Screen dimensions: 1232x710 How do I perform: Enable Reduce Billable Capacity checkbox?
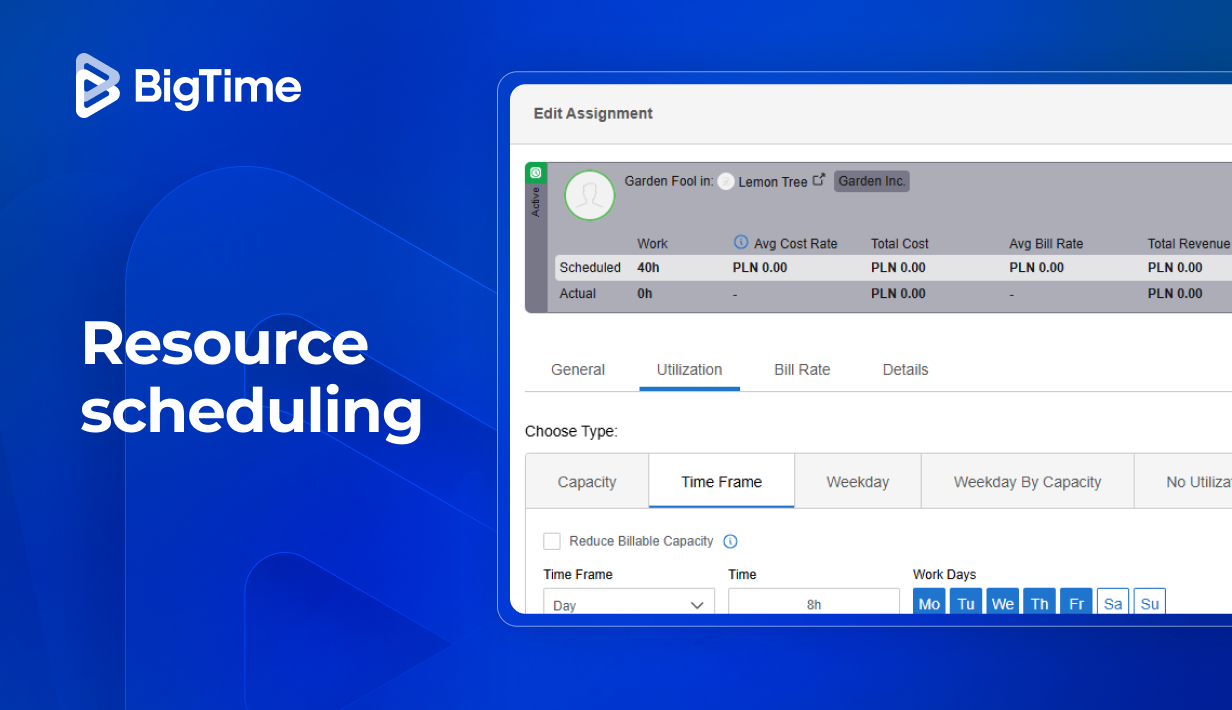(552, 541)
